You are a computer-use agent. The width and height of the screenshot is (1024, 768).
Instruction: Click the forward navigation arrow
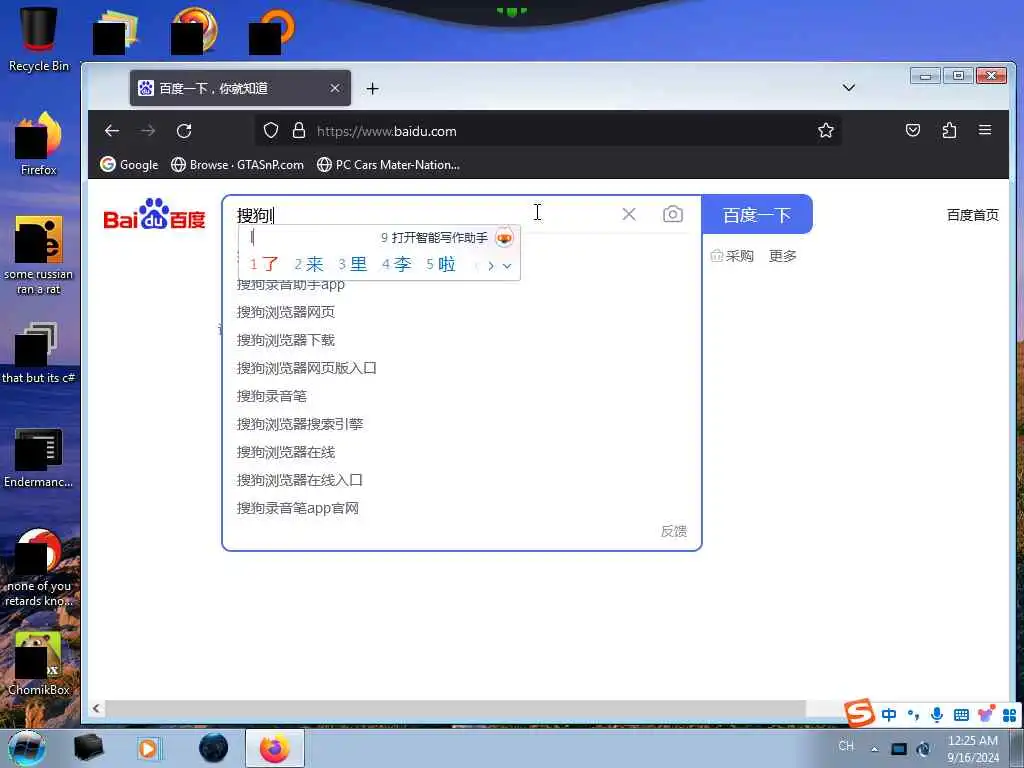pyautogui.click(x=148, y=131)
